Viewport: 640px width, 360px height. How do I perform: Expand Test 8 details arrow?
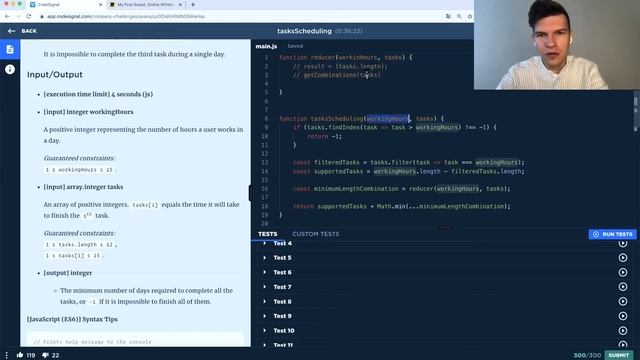point(264,302)
